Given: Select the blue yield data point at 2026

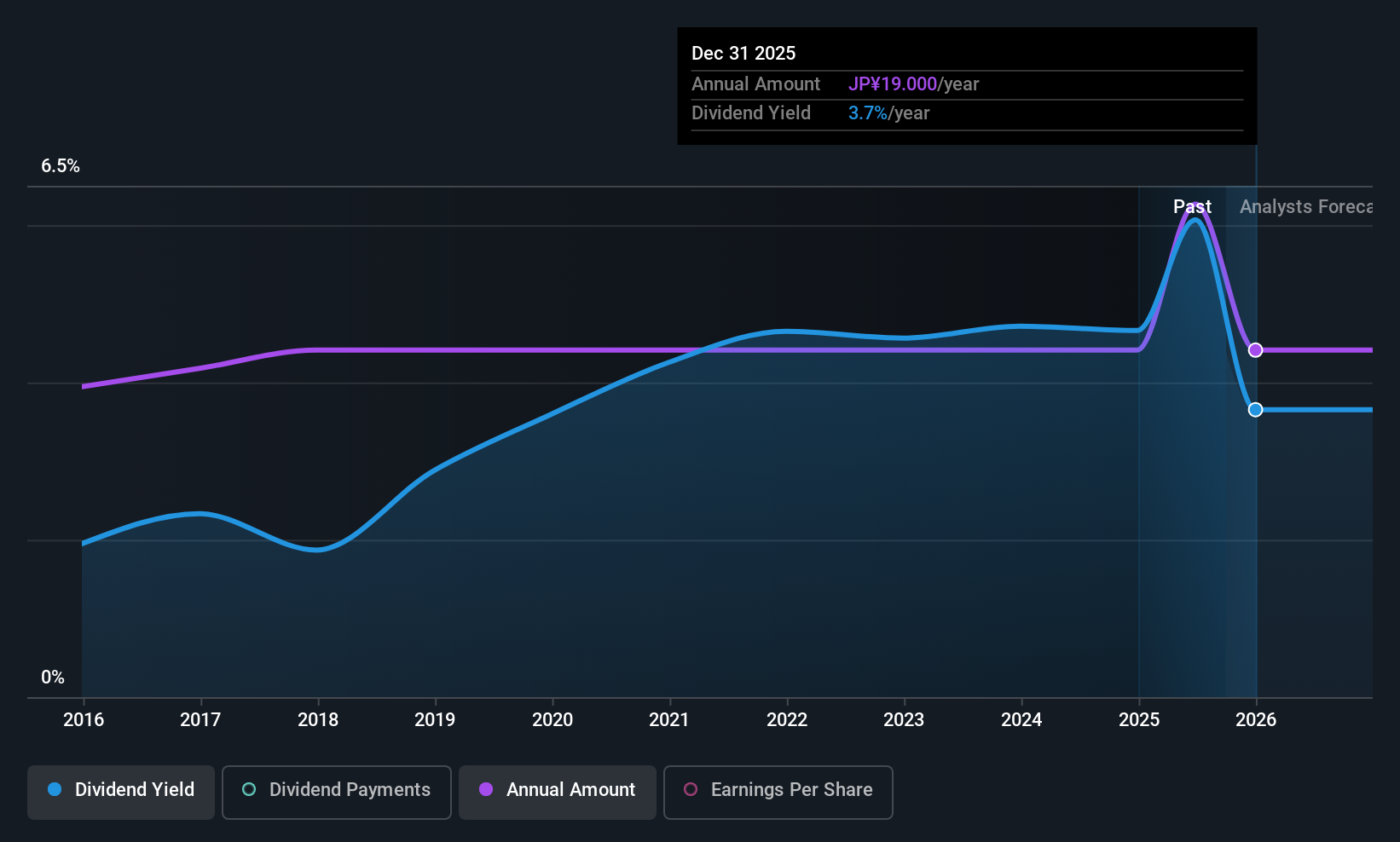Looking at the screenshot, I should tap(1255, 410).
